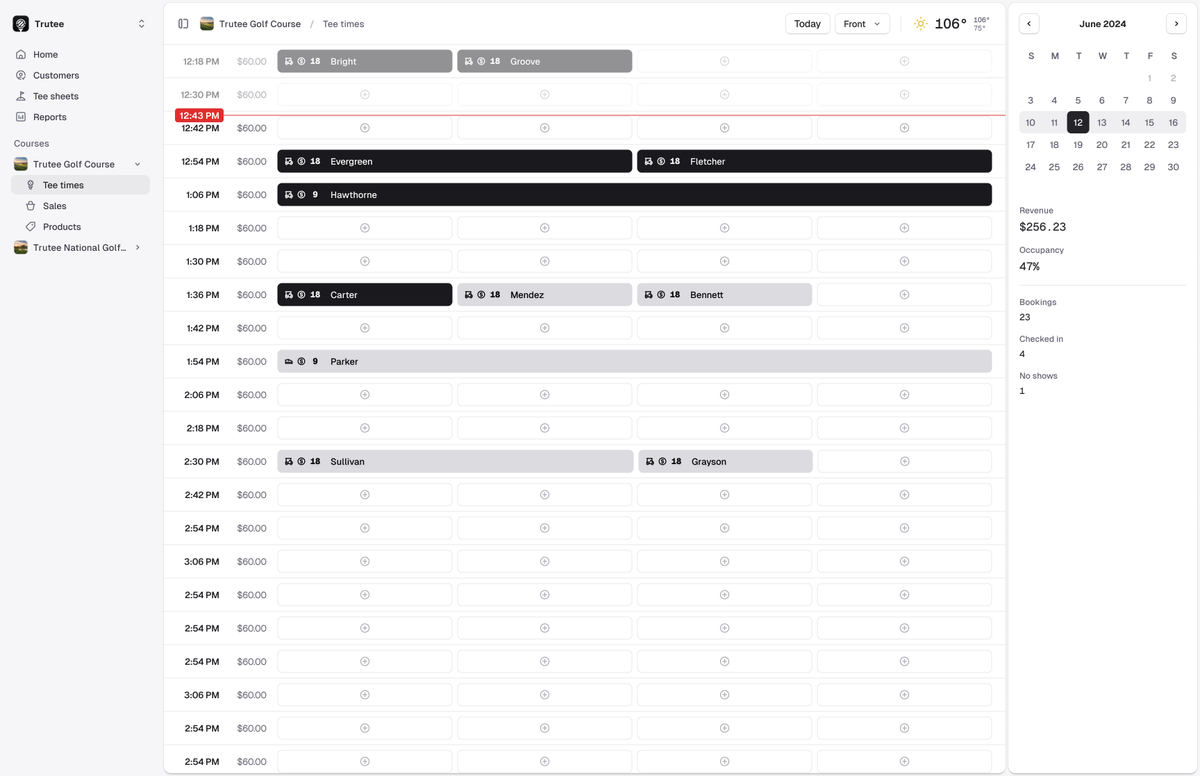
Task: Click the 106° temperature reading
Action: click(x=950, y=24)
